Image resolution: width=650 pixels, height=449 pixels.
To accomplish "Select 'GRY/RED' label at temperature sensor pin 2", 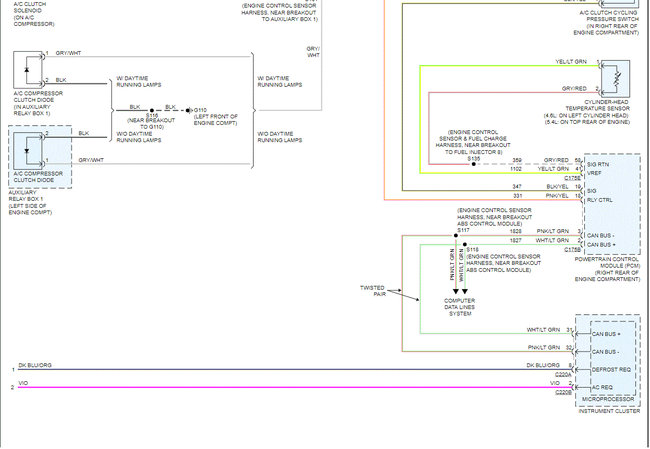I will click(574, 89).
